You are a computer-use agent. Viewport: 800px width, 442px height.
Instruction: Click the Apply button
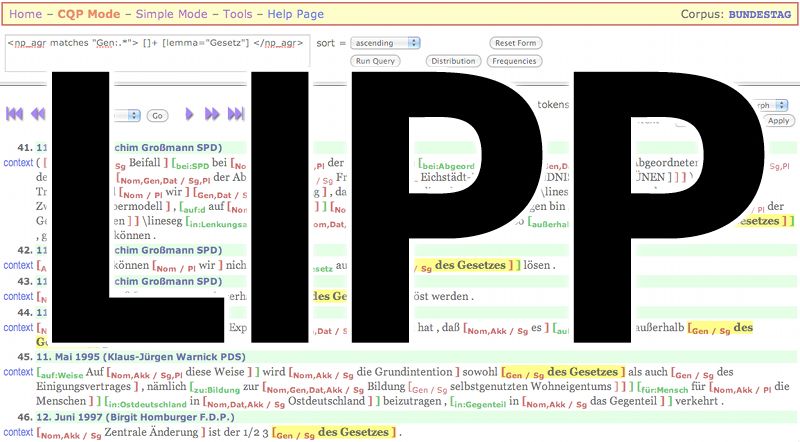pos(779,121)
